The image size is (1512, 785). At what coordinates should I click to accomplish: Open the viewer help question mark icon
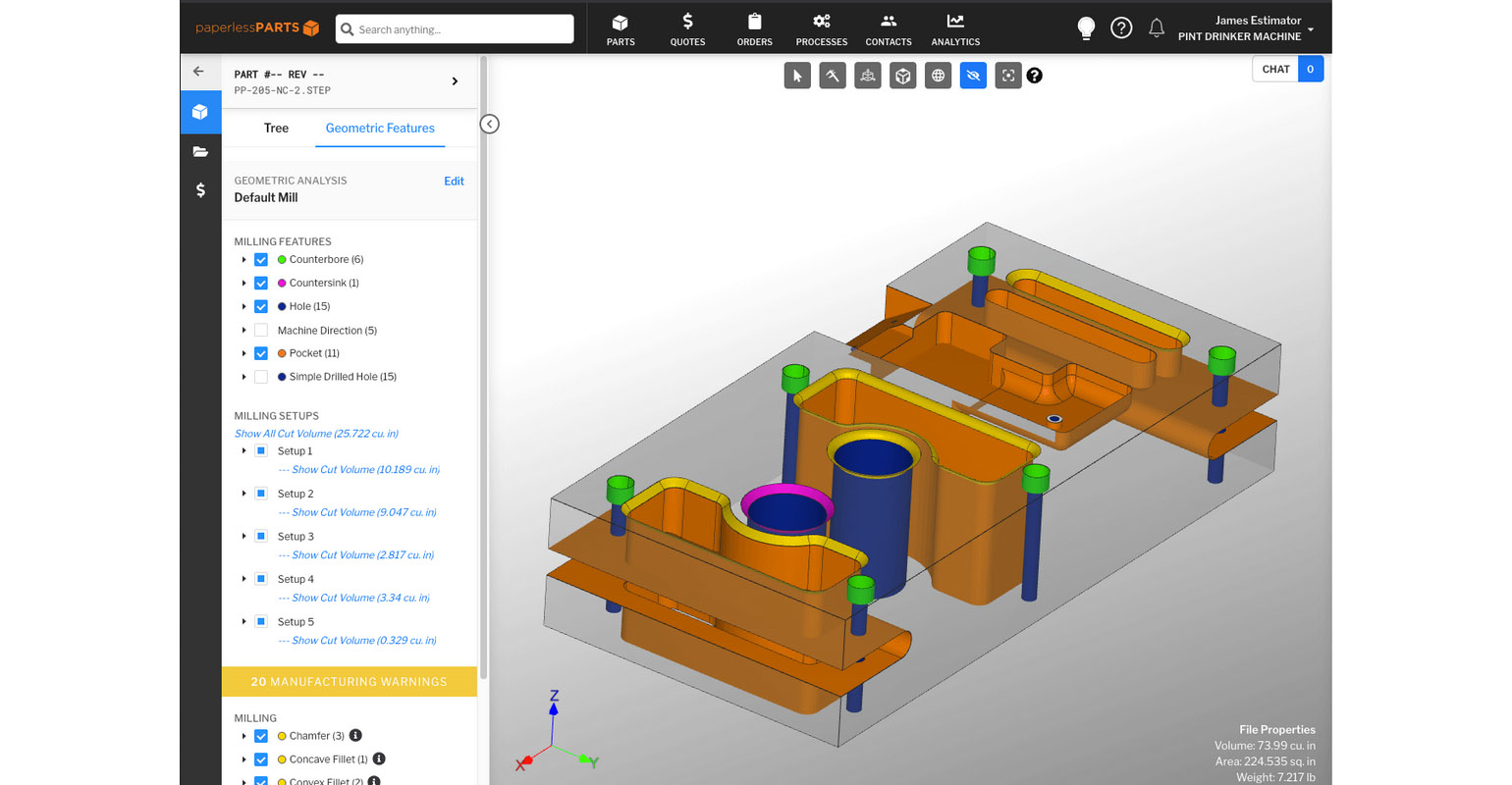coord(1034,75)
